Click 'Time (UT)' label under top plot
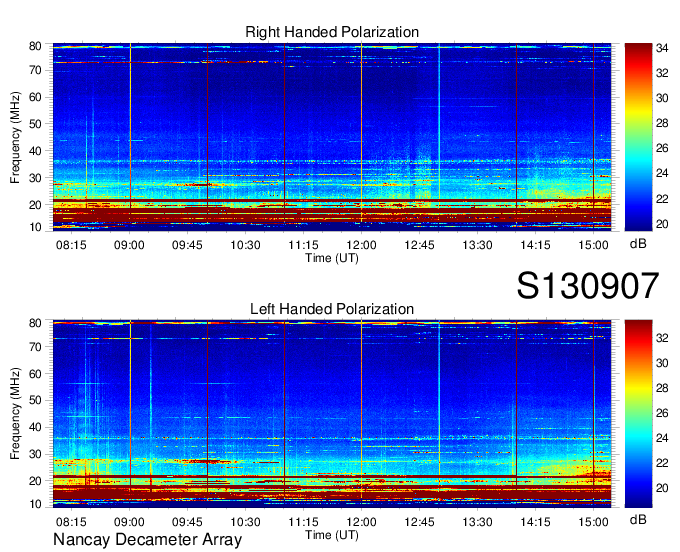 click(x=332, y=258)
